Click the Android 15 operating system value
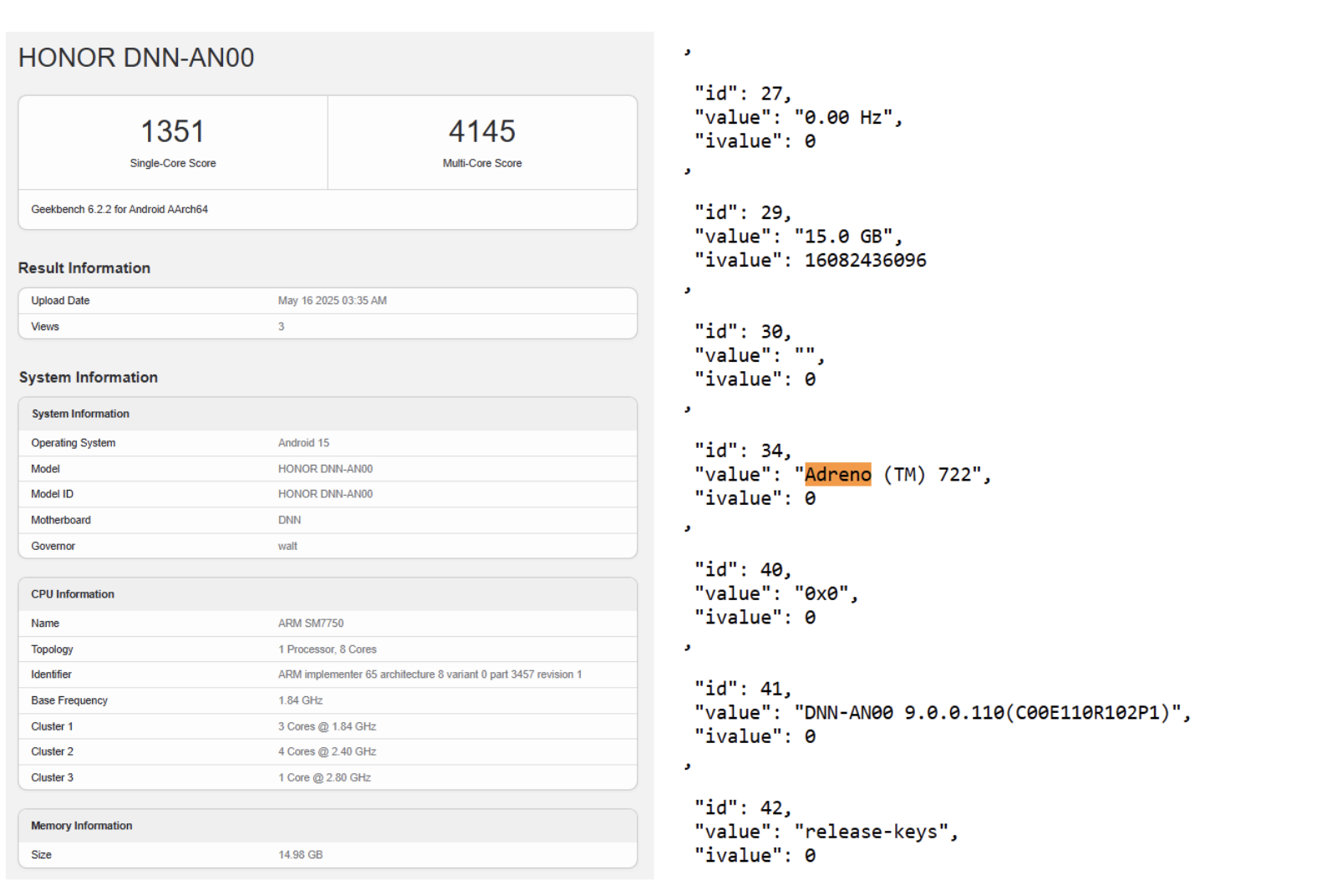This screenshot has width=1317, height=896. click(303, 443)
